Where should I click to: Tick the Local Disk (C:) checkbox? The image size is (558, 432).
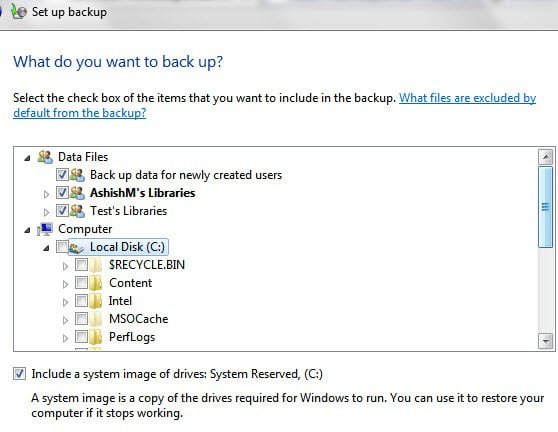point(62,247)
